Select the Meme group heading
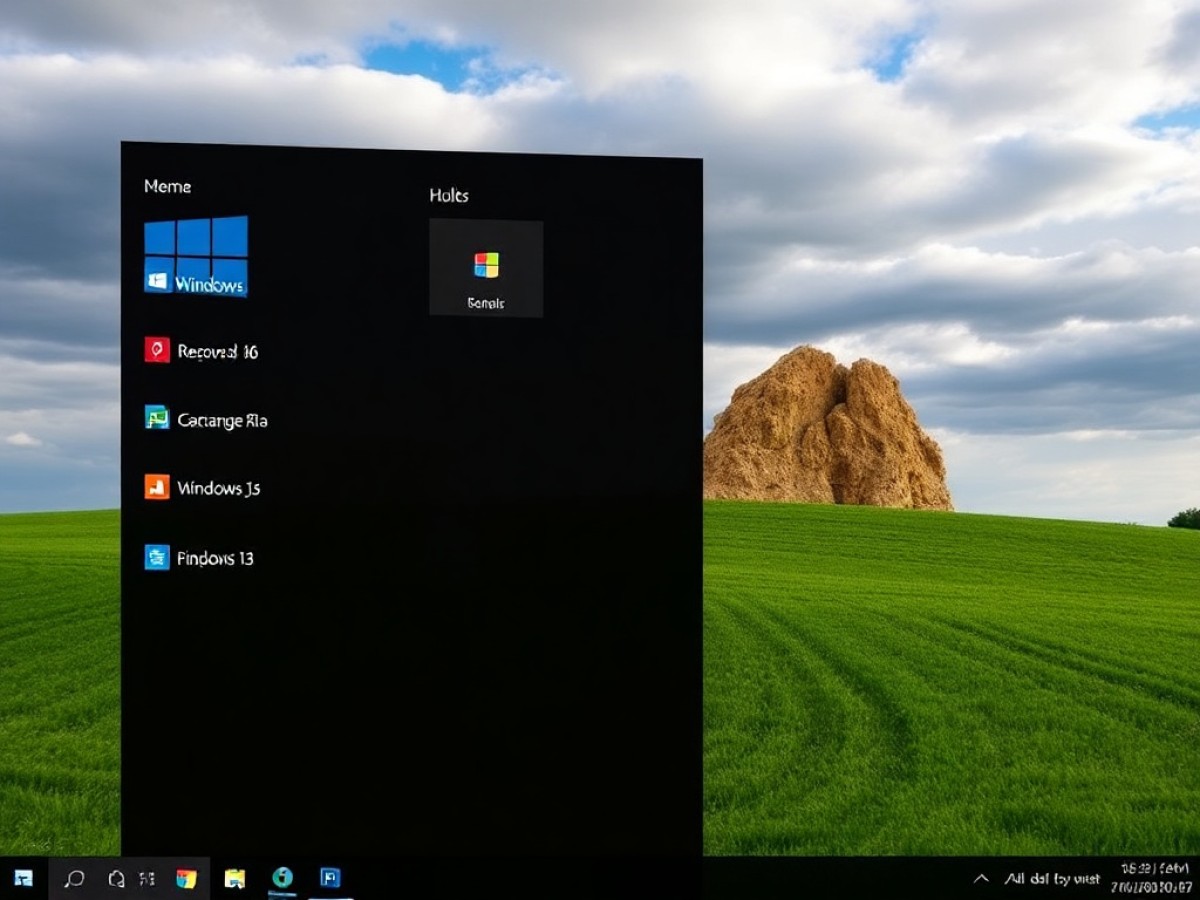Viewport: 1200px width, 900px height. [x=167, y=186]
